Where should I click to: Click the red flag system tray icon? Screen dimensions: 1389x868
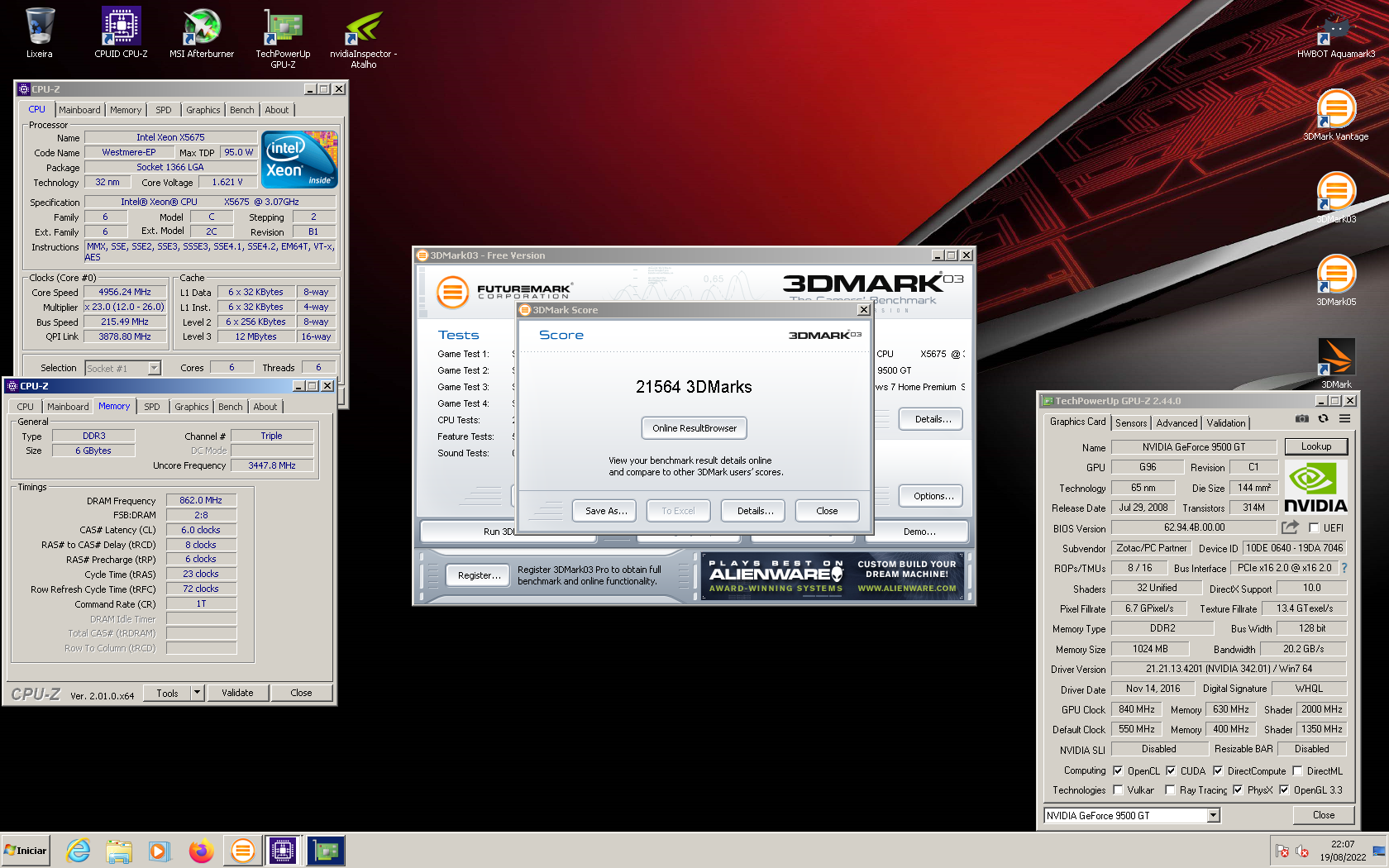point(1282,851)
